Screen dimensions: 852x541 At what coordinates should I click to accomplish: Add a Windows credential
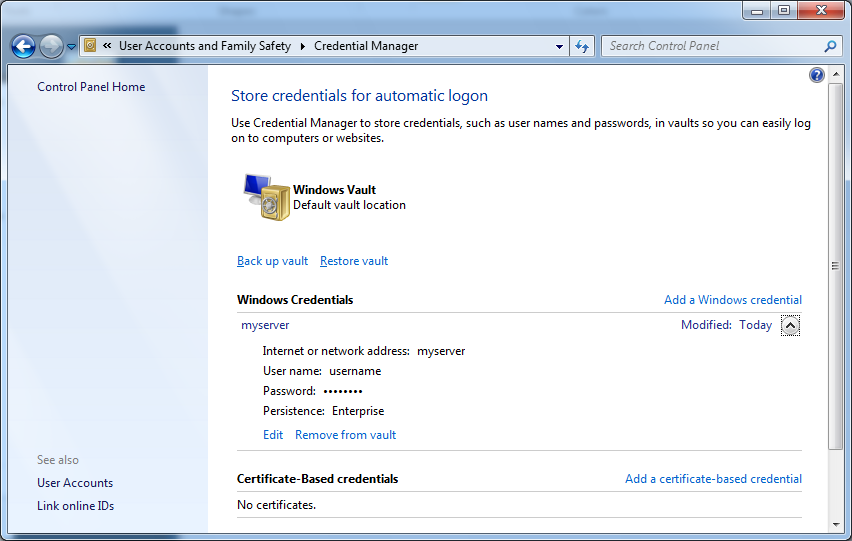click(x=732, y=300)
